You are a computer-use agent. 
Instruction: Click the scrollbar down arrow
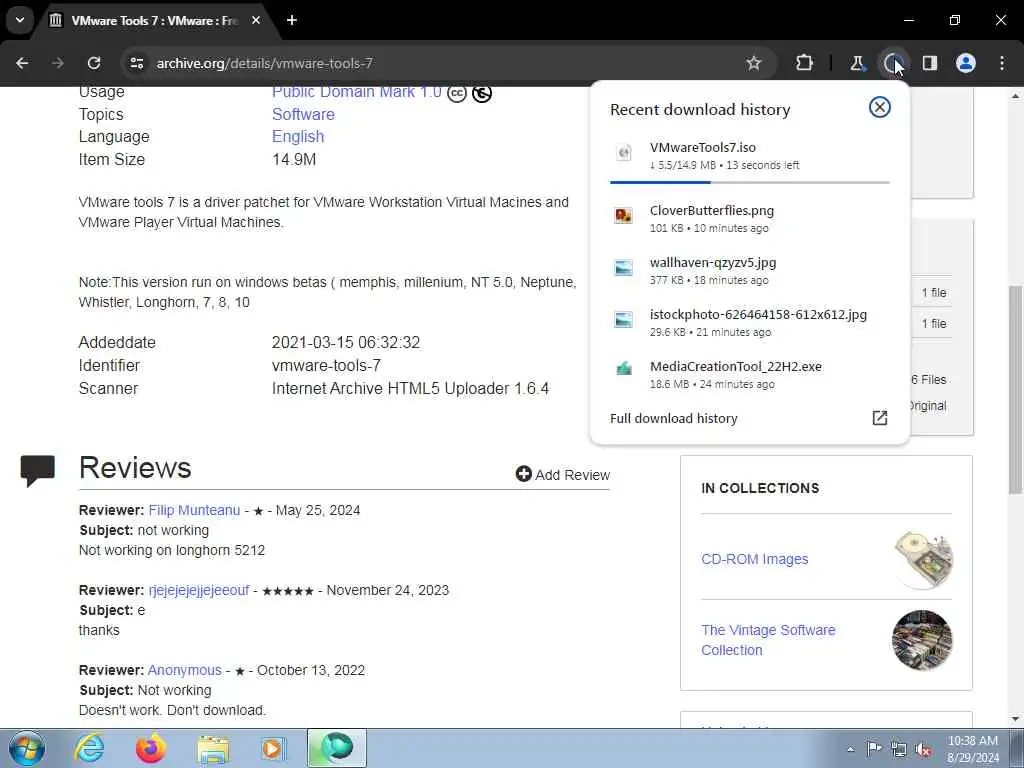coord(1016,719)
